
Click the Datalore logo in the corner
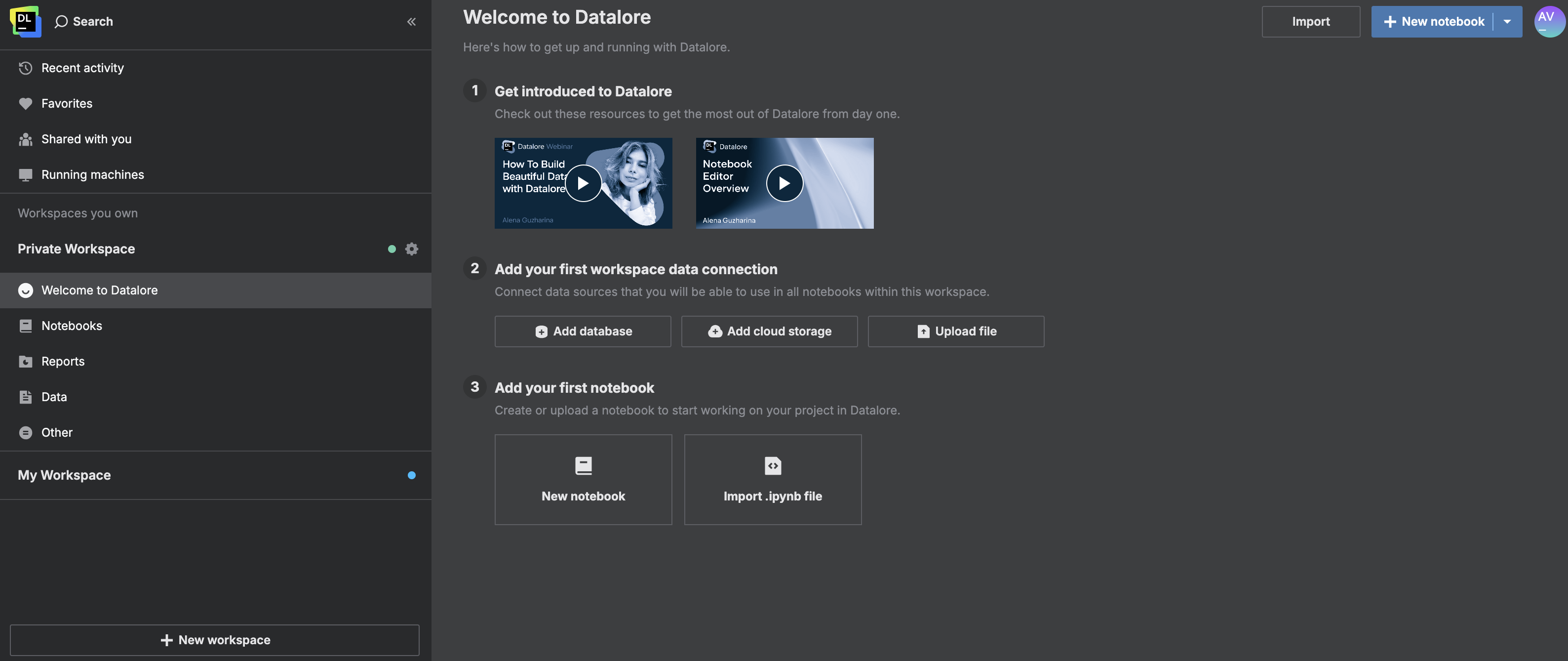tap(25, 21)
